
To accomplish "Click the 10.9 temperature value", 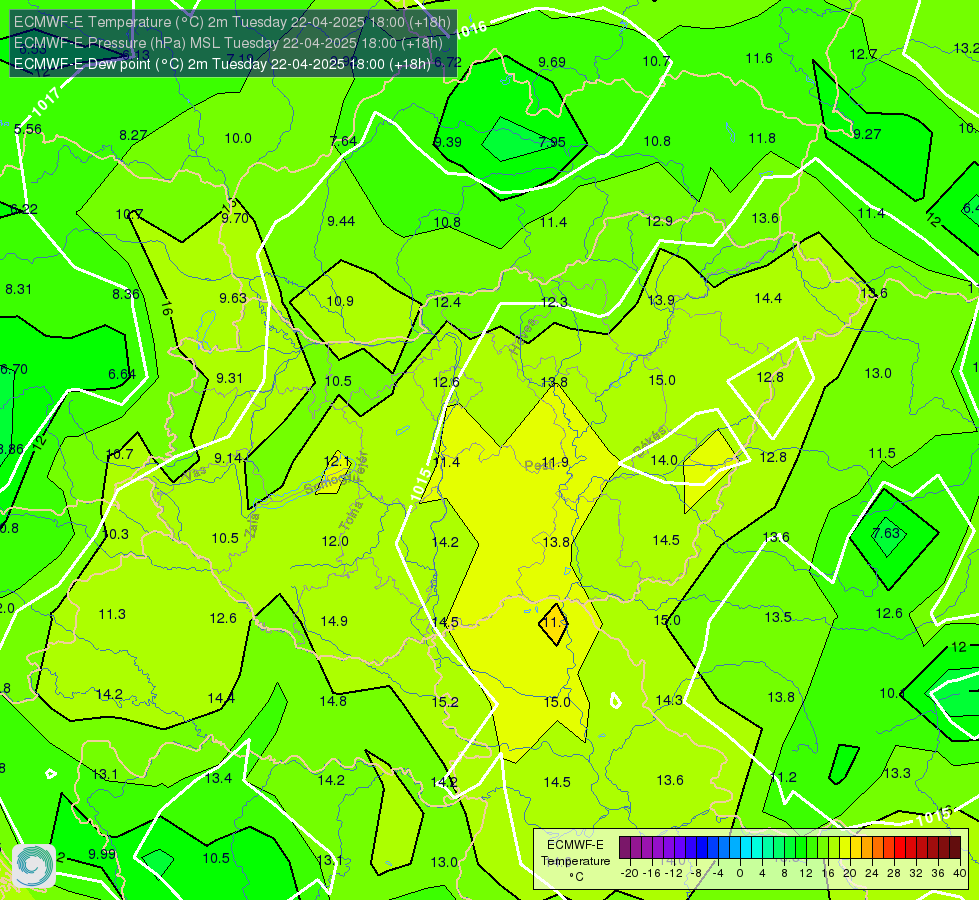I will (x=340, y=302).
